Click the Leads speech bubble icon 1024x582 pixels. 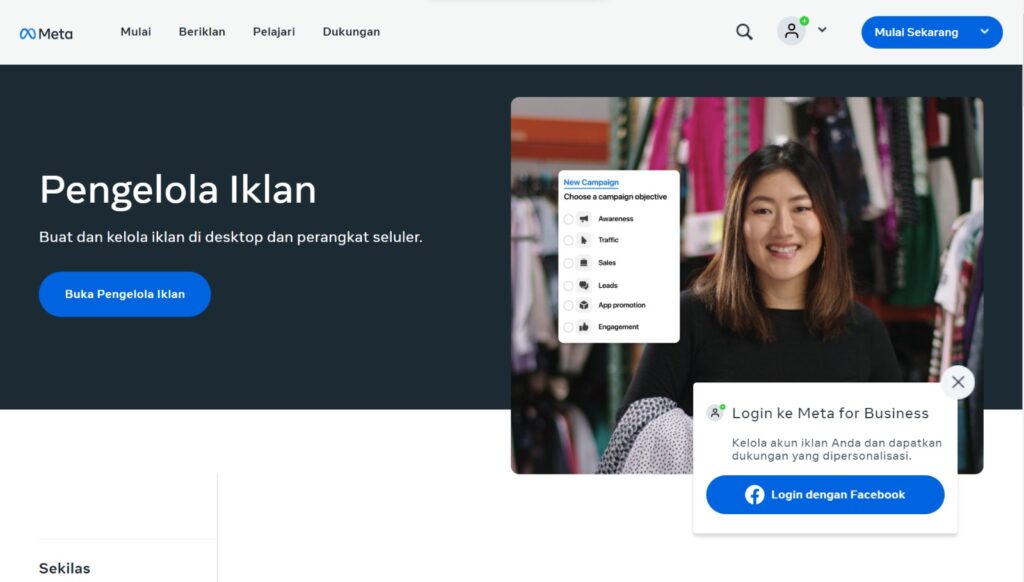pos(584,285)
